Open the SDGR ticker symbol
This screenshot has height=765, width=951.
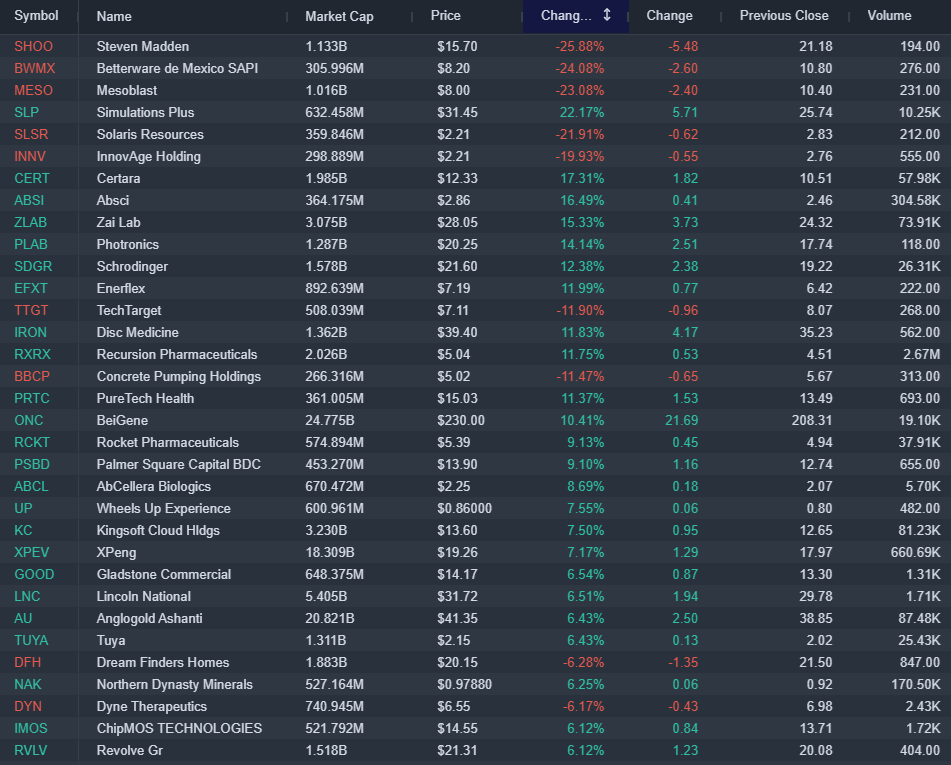pos(33,266)
